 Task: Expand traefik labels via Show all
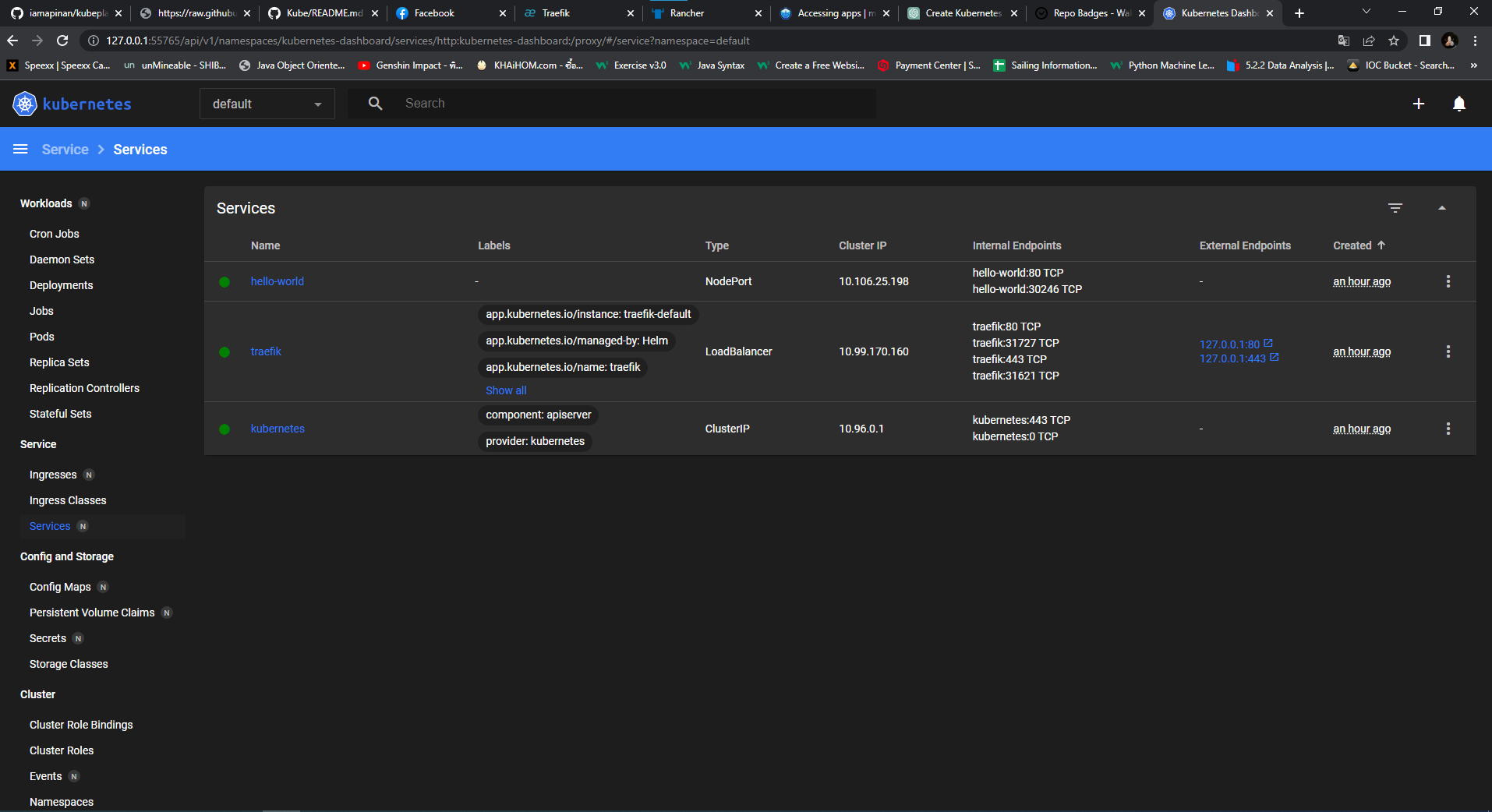pyautogui.click(x=505, y=390)
